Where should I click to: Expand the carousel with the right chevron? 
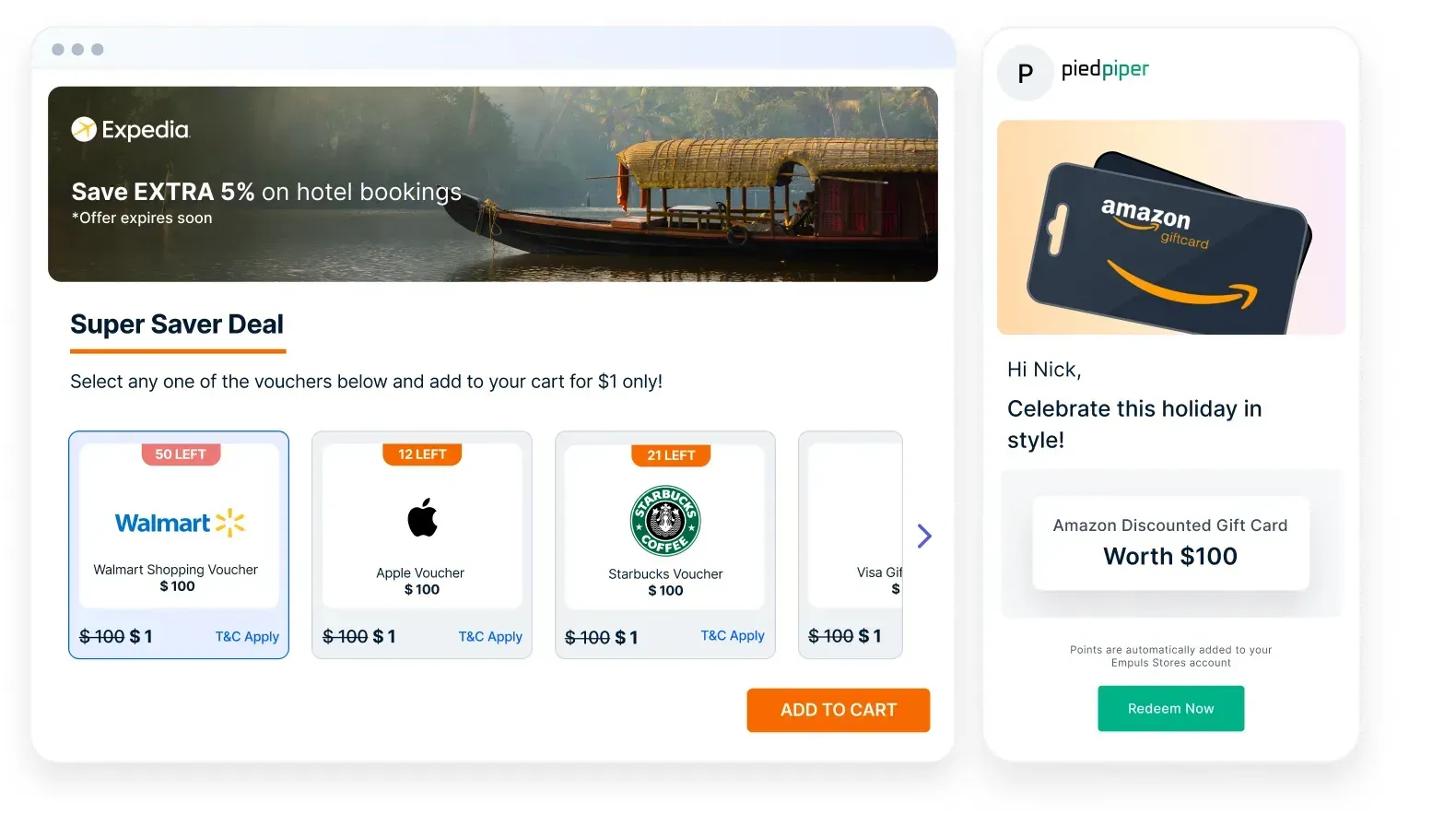click(923, 536)
